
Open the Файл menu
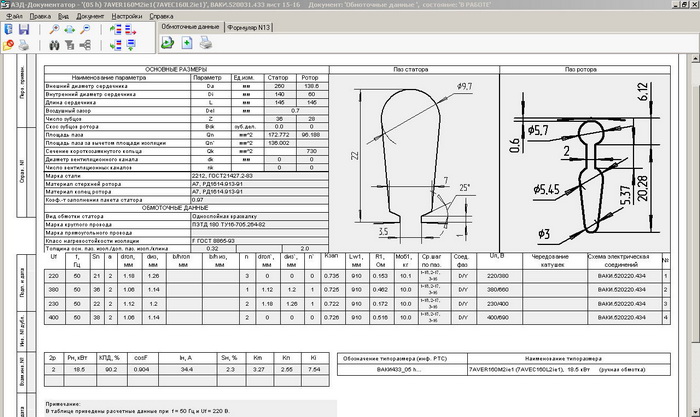pyautogui.click(x=13, y=17)
